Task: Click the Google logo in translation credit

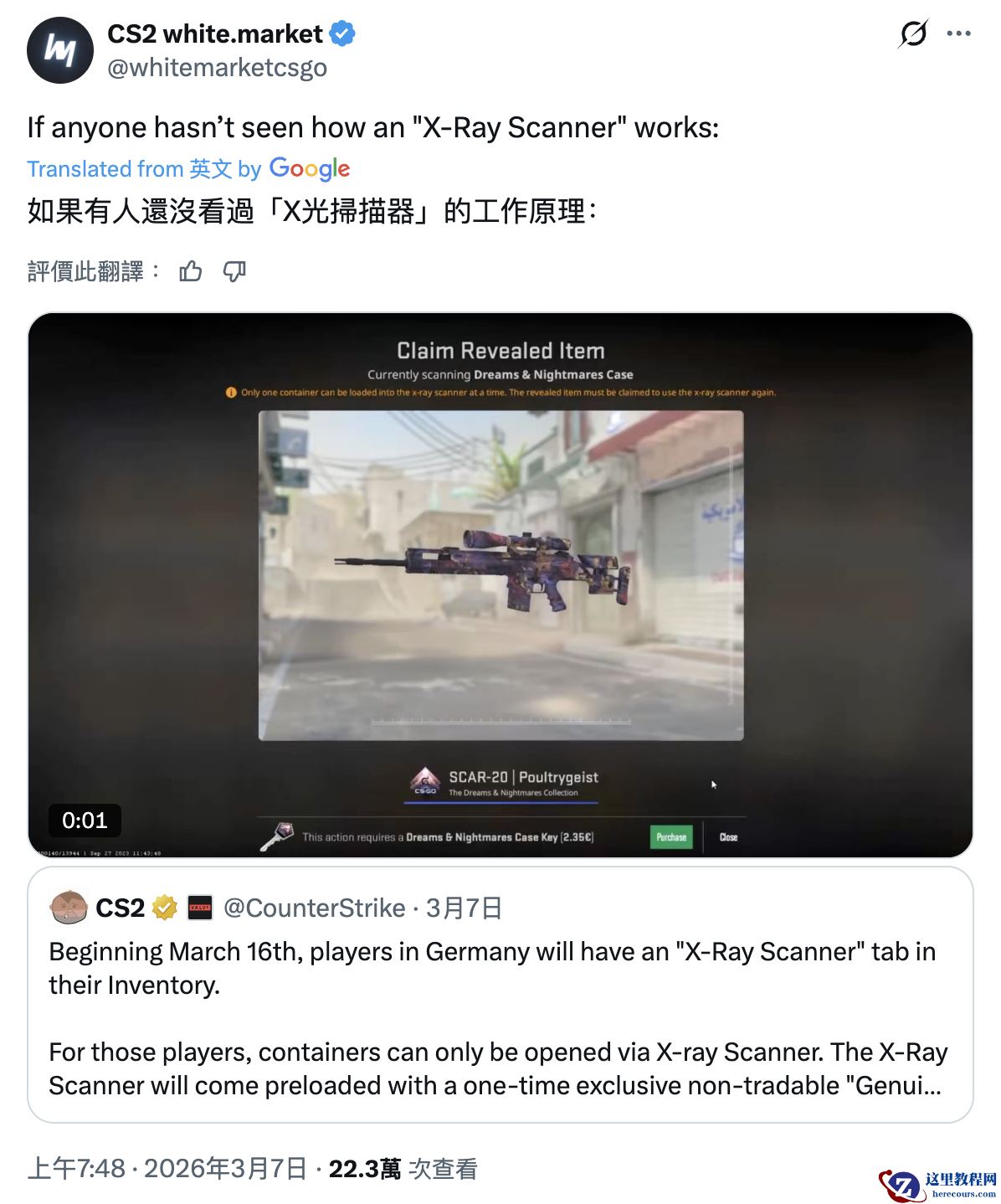Action: pos(310,169)
